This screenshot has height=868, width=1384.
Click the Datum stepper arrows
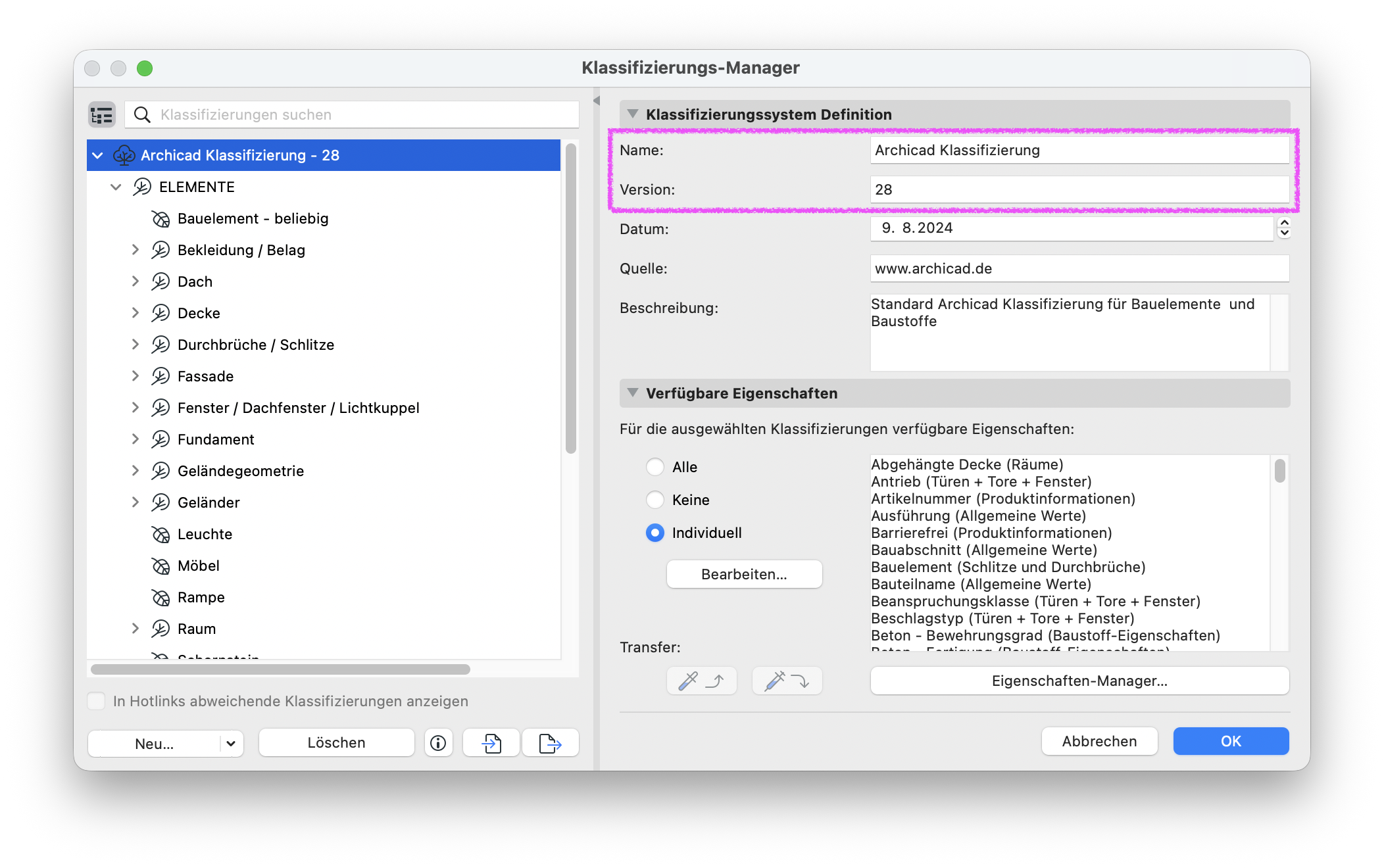[1284, 228]
